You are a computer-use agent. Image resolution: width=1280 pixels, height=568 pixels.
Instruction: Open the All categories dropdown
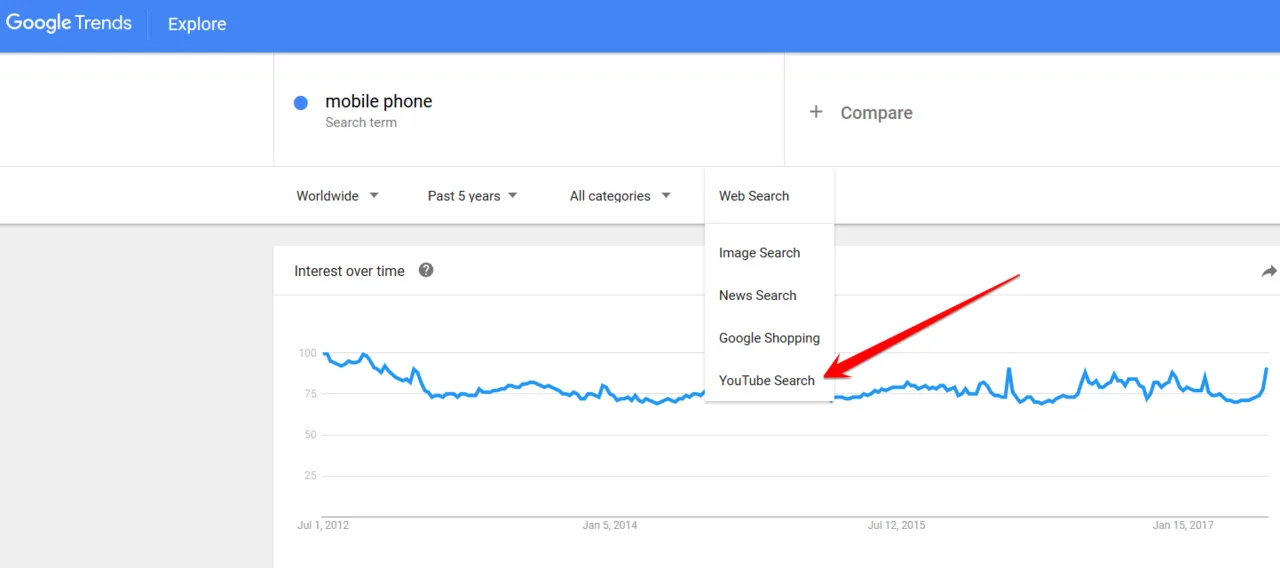pyautogui.click(x=620, y=196)
